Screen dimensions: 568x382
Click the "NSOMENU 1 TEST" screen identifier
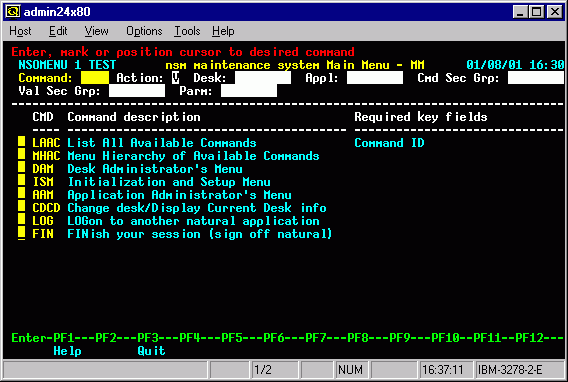click(x=67, y=65)
